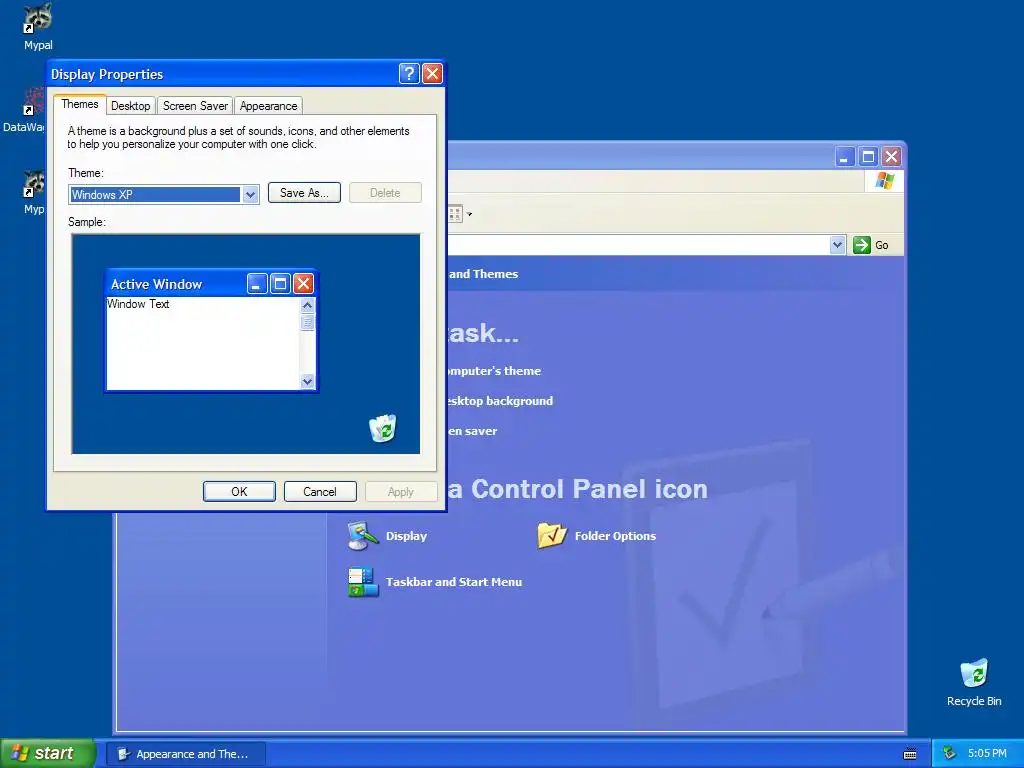Click the Apply button

(x=401, y=492)
